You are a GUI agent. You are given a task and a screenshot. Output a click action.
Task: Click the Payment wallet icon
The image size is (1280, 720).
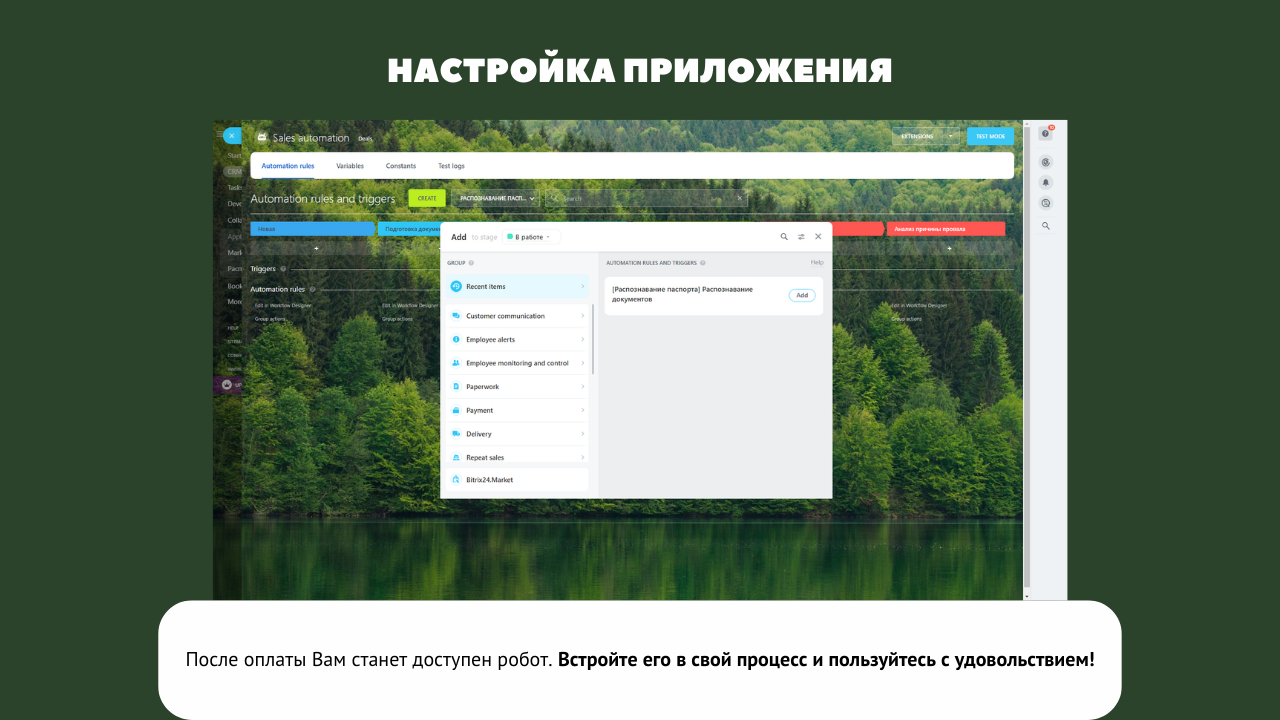pos(456,410)
